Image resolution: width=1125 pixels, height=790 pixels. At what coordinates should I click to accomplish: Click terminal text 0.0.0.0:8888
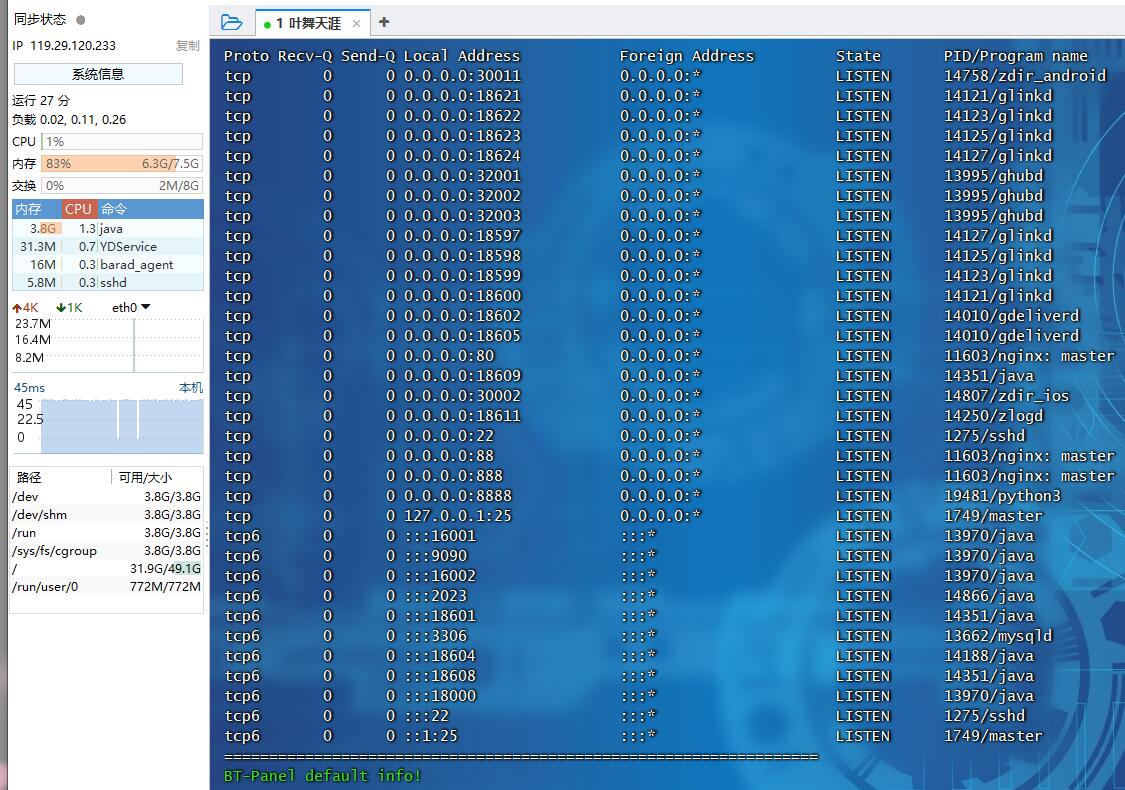pos(458,496)
